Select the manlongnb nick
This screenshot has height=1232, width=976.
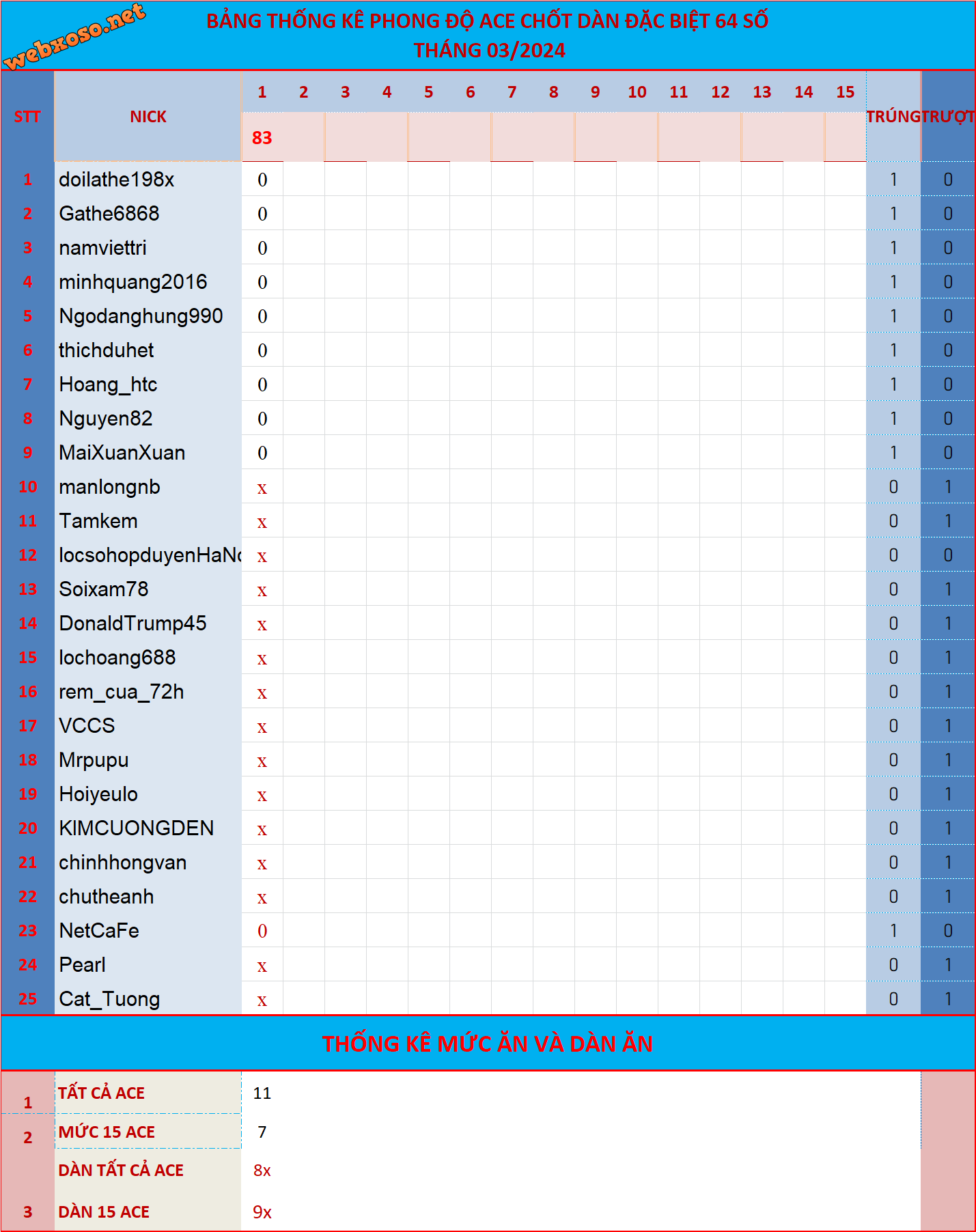point(110,487)
